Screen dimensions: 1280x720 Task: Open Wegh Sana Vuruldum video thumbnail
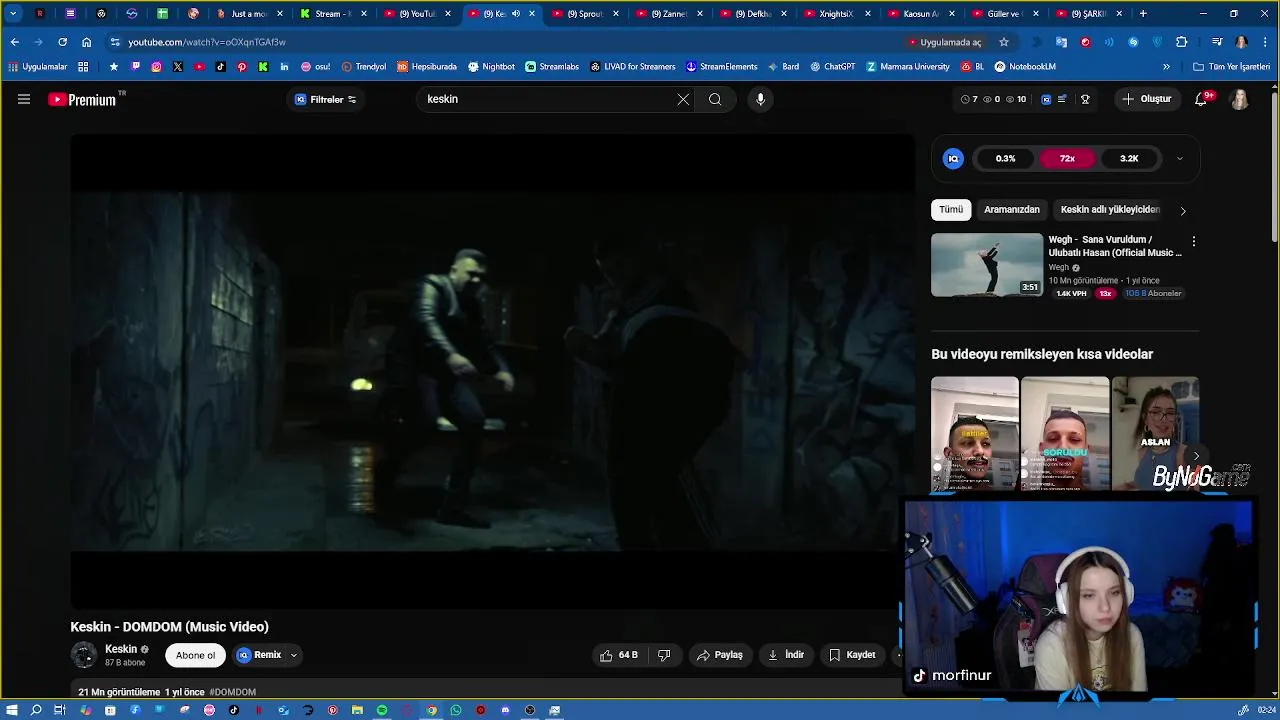[x=987, y=265]
